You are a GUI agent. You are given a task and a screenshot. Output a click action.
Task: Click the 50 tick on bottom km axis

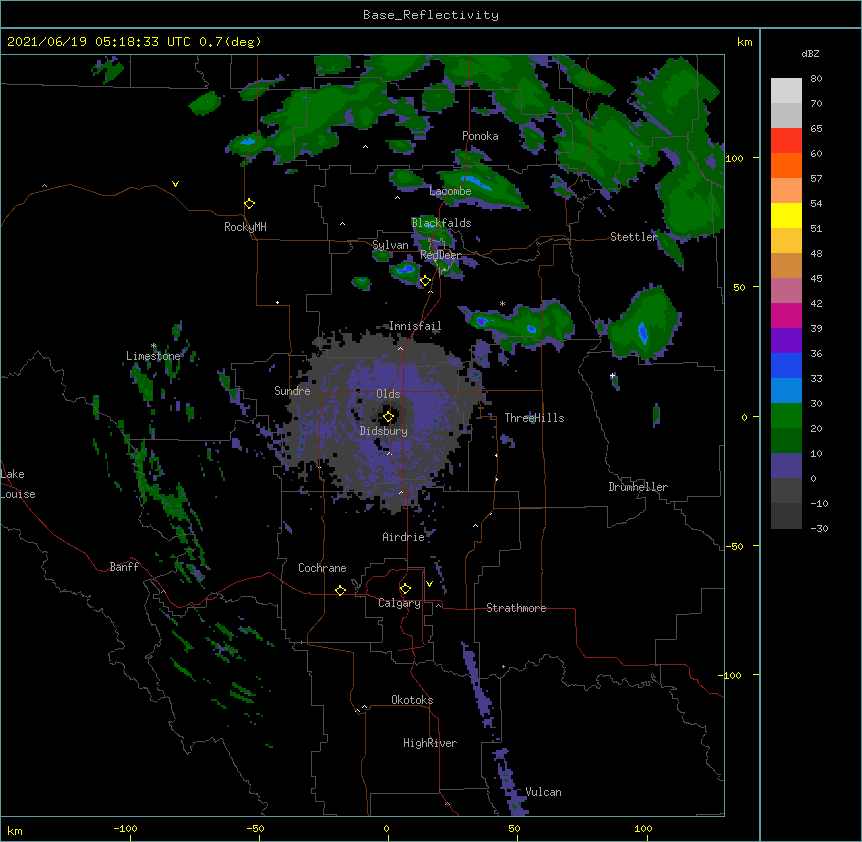(x=514, y=828)
